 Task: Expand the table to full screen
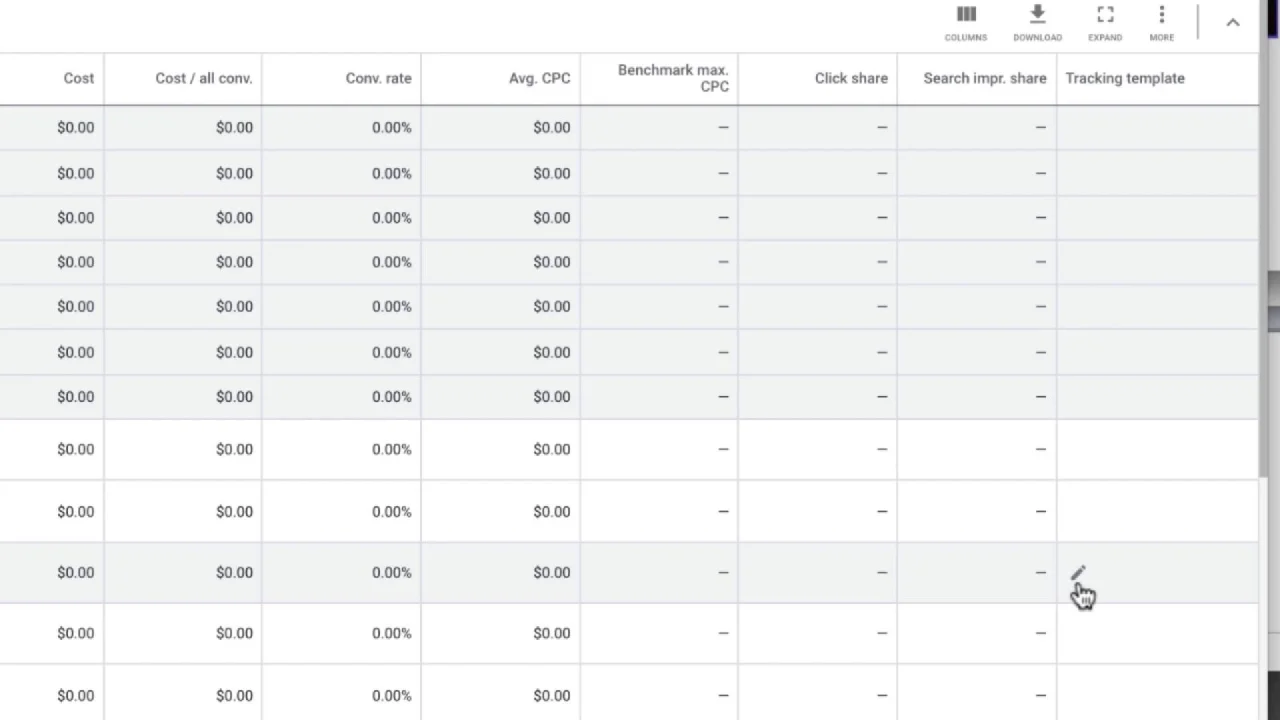(1105, 23)
